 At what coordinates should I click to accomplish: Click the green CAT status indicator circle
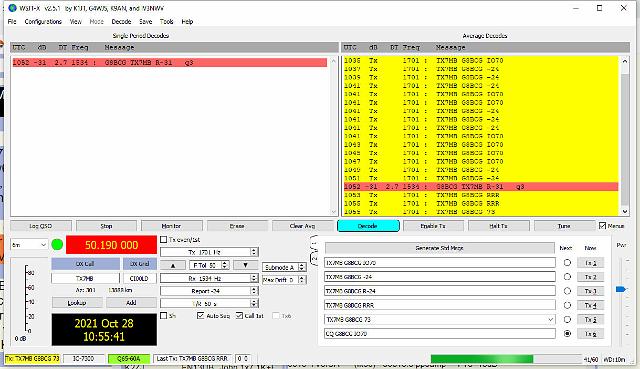point(57,245)
